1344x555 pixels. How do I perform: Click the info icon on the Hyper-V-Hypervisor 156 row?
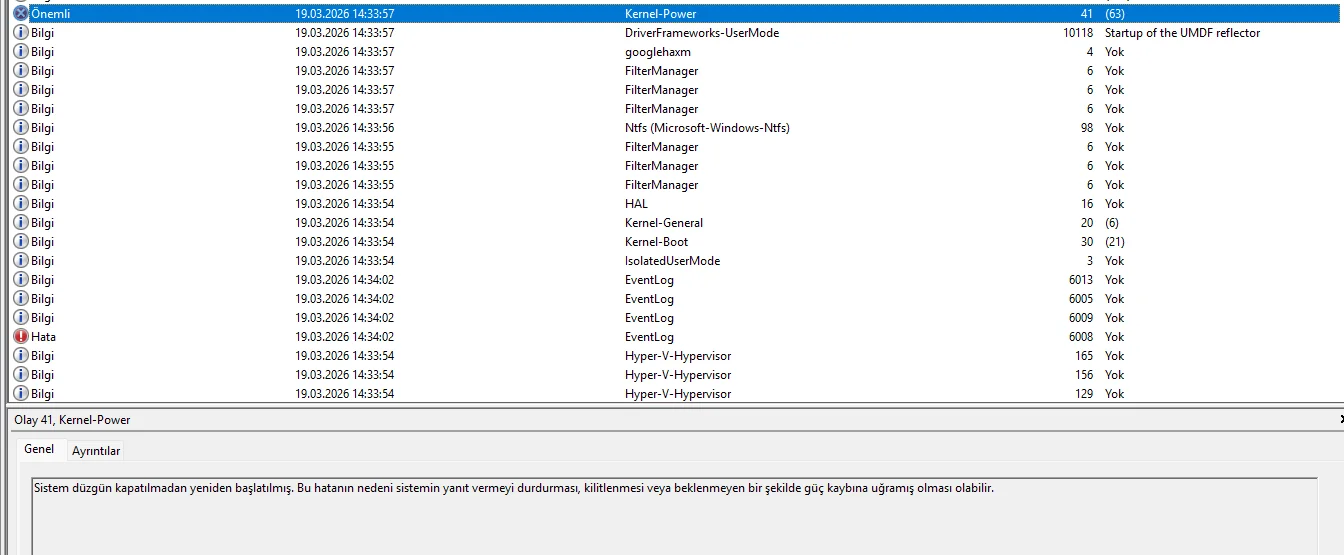click(x=21, y=375)
